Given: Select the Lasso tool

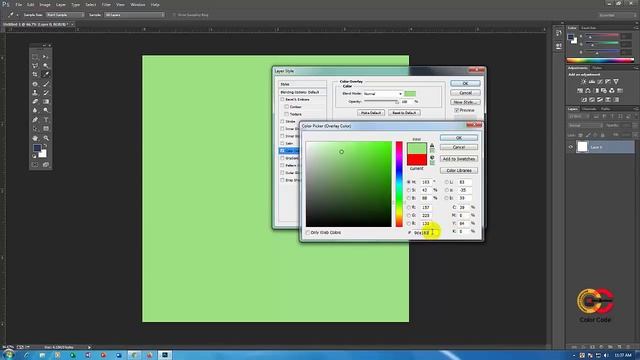Looking at the screenshot, I should point(35,65).
